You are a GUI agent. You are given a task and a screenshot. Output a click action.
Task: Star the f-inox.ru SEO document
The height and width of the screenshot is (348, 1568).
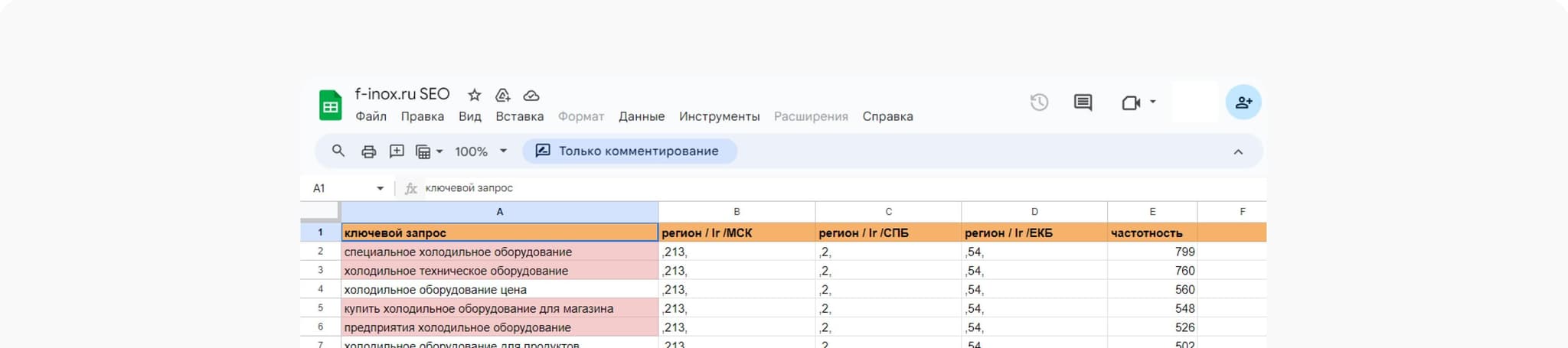[475, 95]
